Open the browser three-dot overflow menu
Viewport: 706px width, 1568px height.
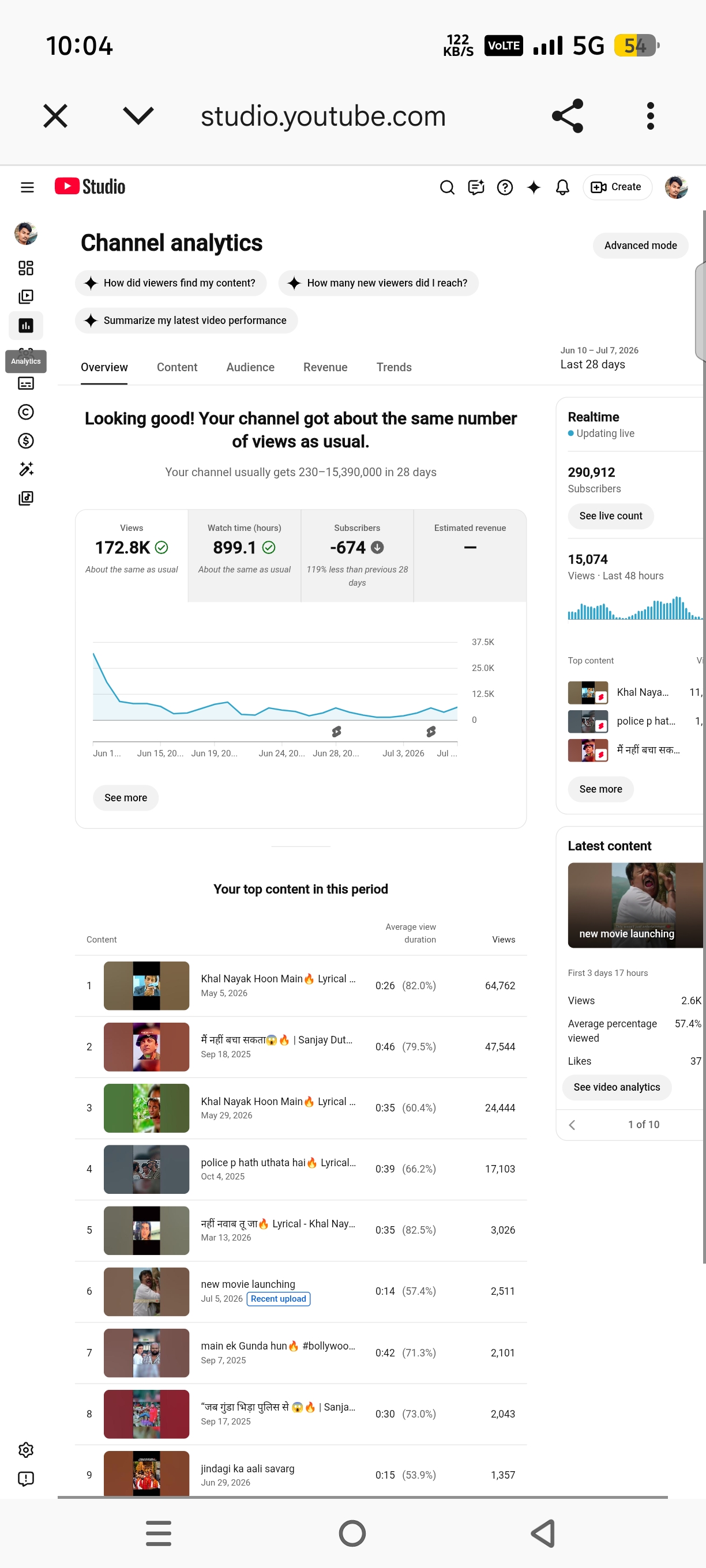[650, 116]
